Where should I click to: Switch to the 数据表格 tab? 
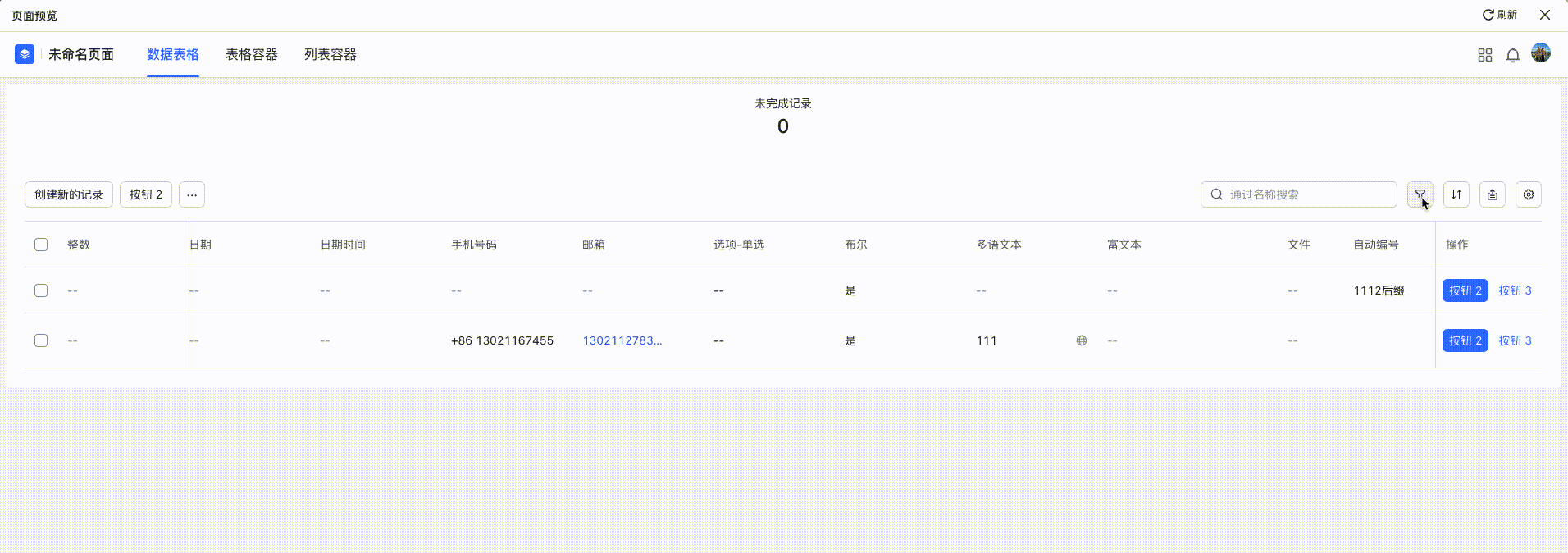pyautogui.click(x=173, y=54)
